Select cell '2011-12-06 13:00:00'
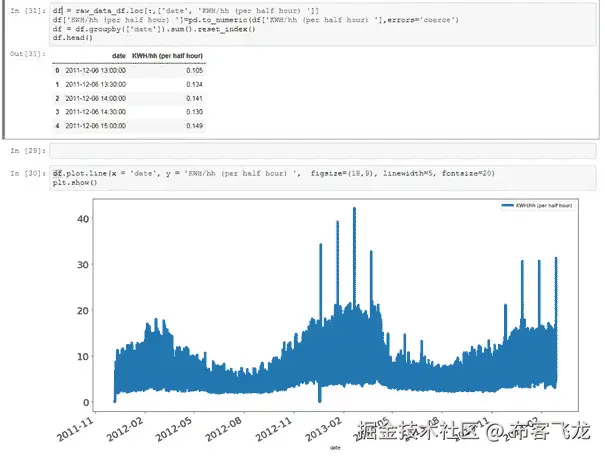This screenshot has height=456, width=605. click(96, 71)
